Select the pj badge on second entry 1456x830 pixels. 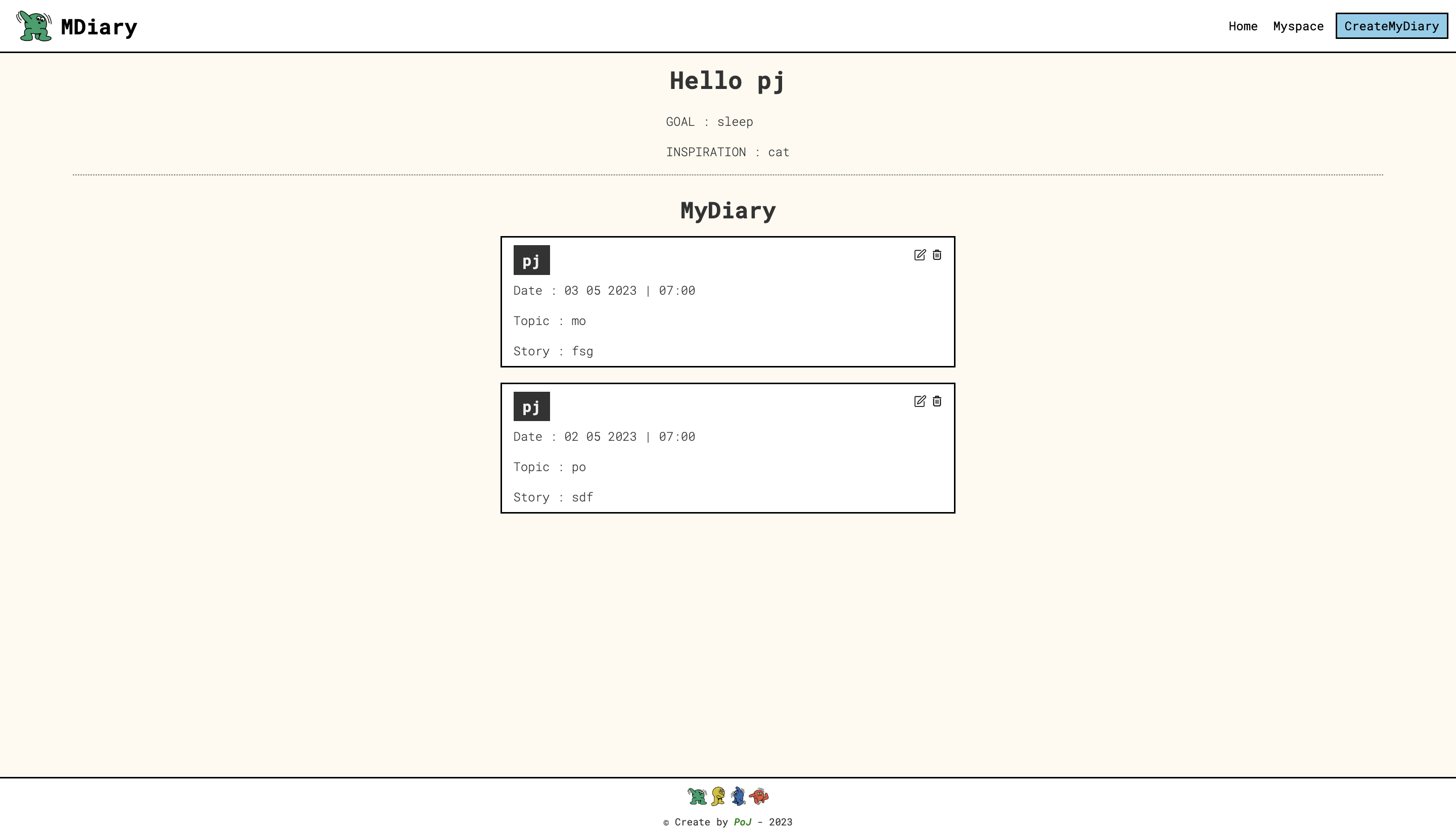(x=531, y=406)
